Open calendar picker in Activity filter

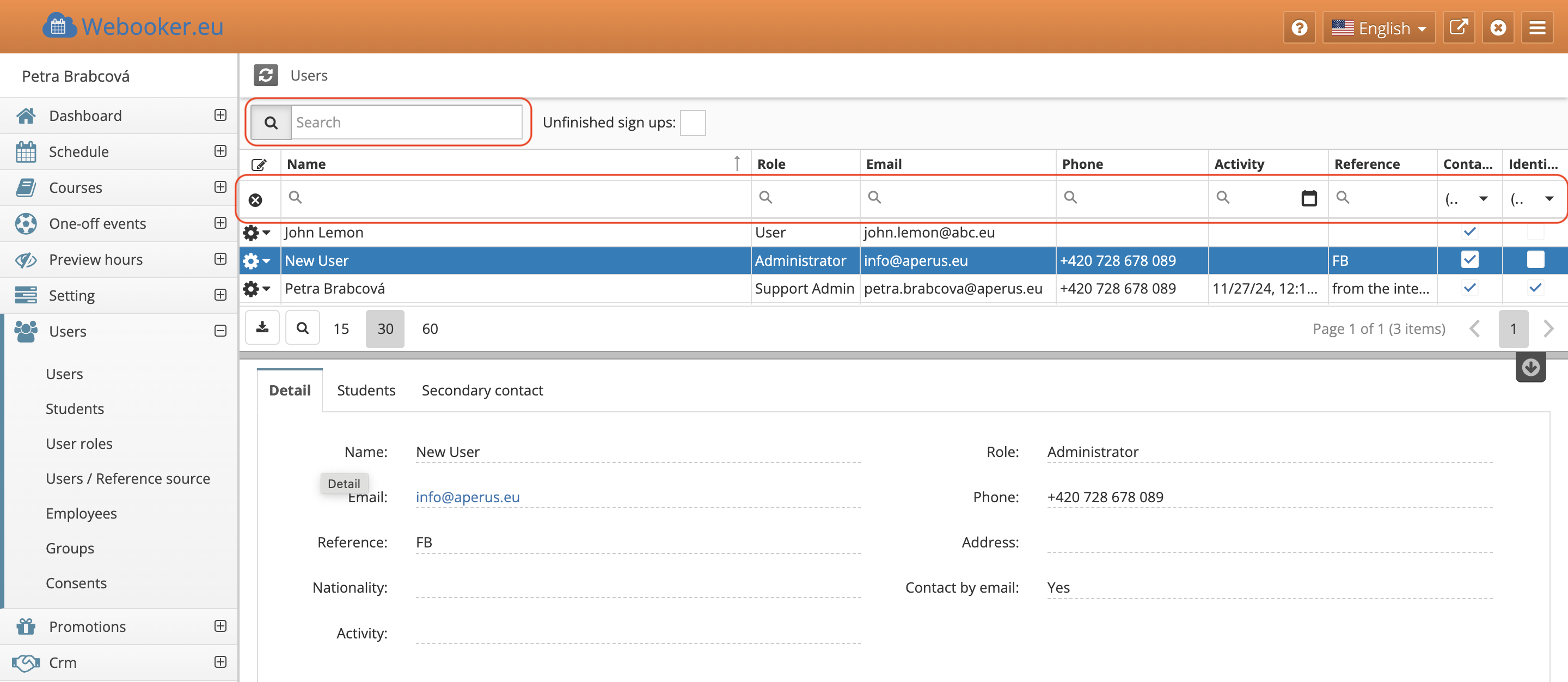[1309, 198]
